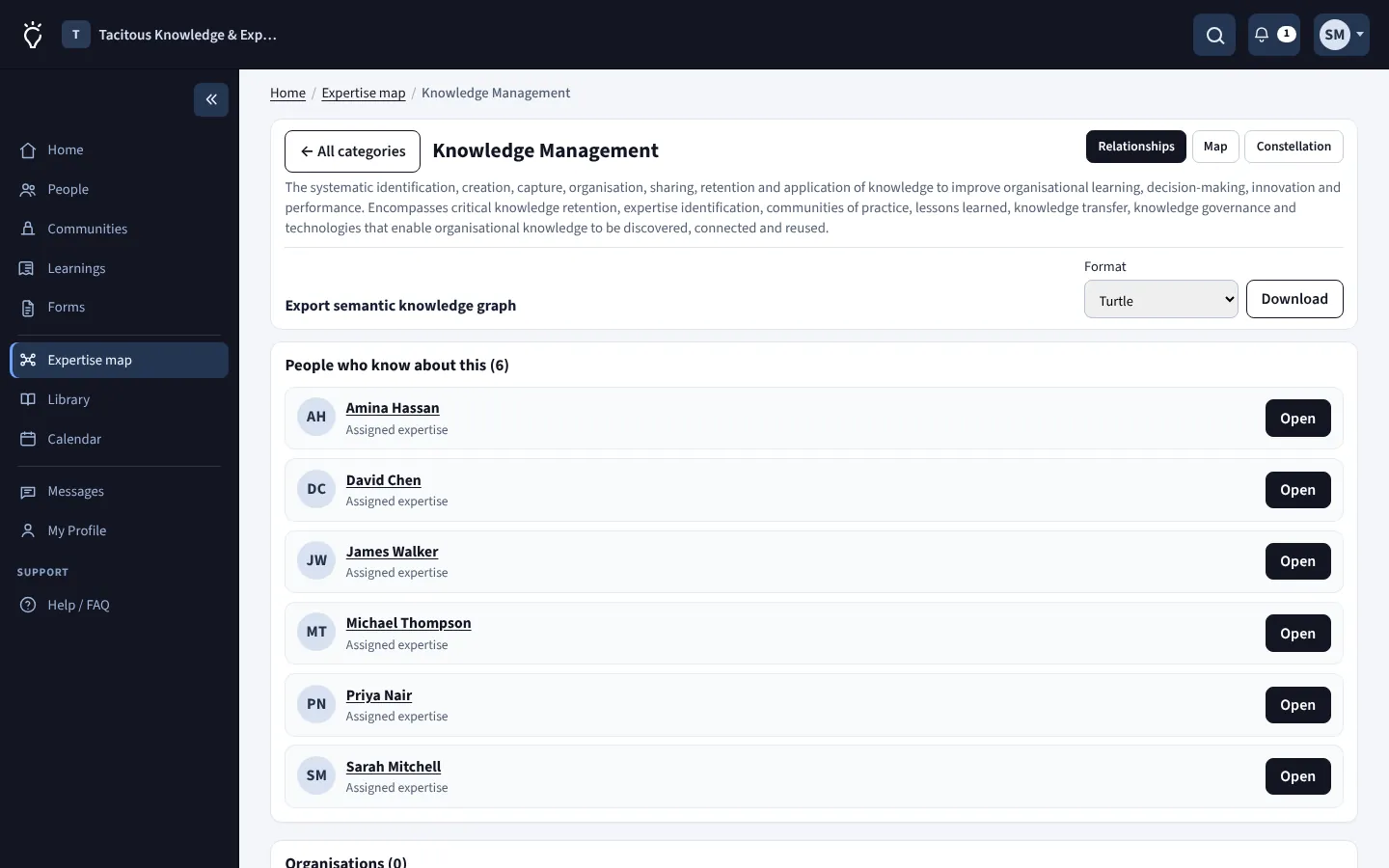Viewport: 1389px width, 868px height.
Task: Click the 'People who know about this (6)' heading
Action: (x=397, y=366)
